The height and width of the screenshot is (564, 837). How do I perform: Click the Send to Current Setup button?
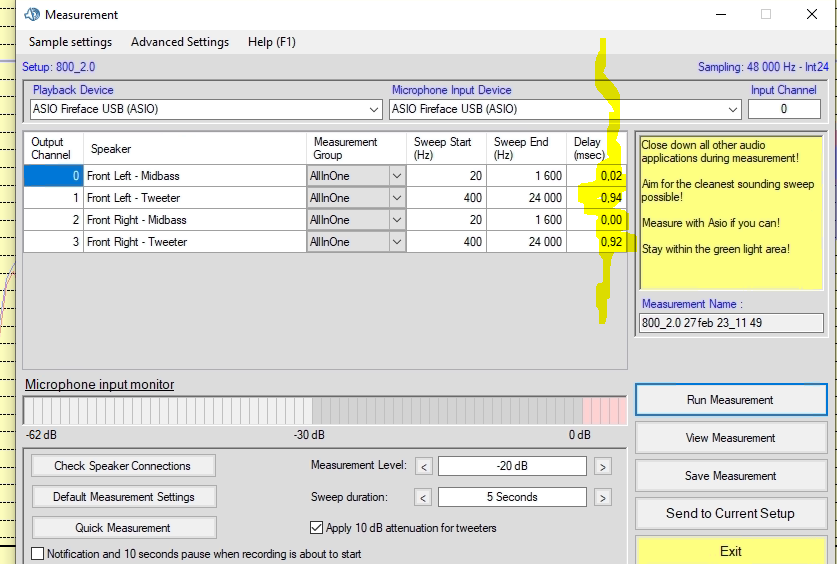tap(730, 513)
